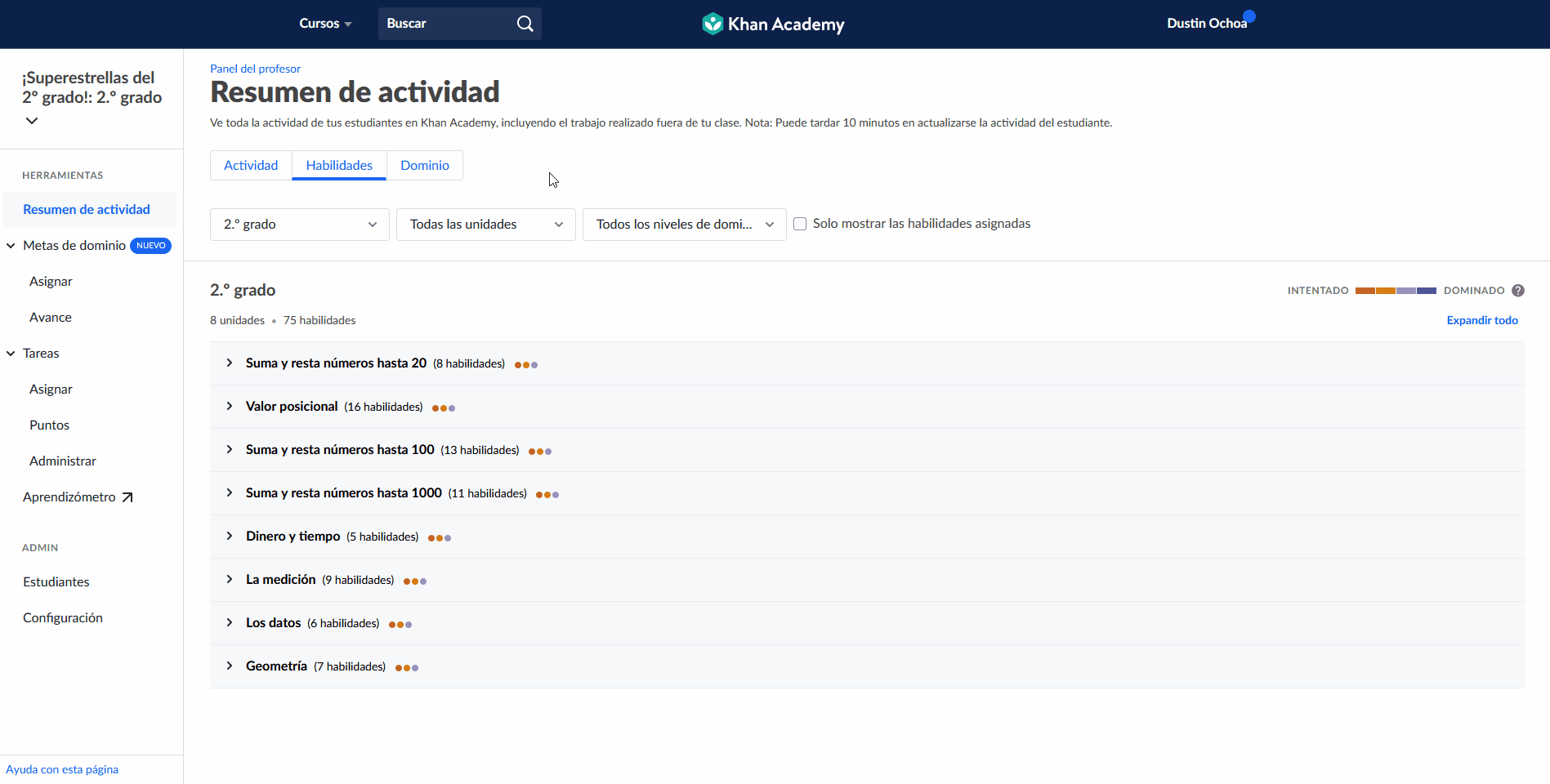
Task: Click the Panel del profesor breadcrumb link
Action: [255, 69]
